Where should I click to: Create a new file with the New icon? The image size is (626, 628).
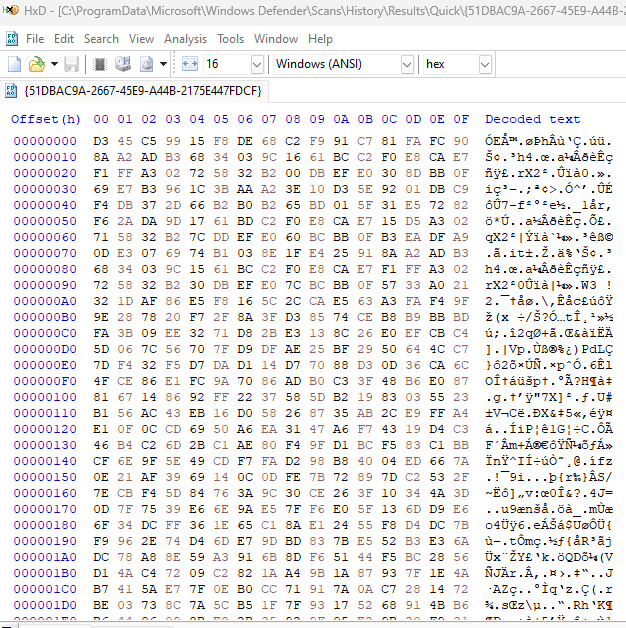15,64
